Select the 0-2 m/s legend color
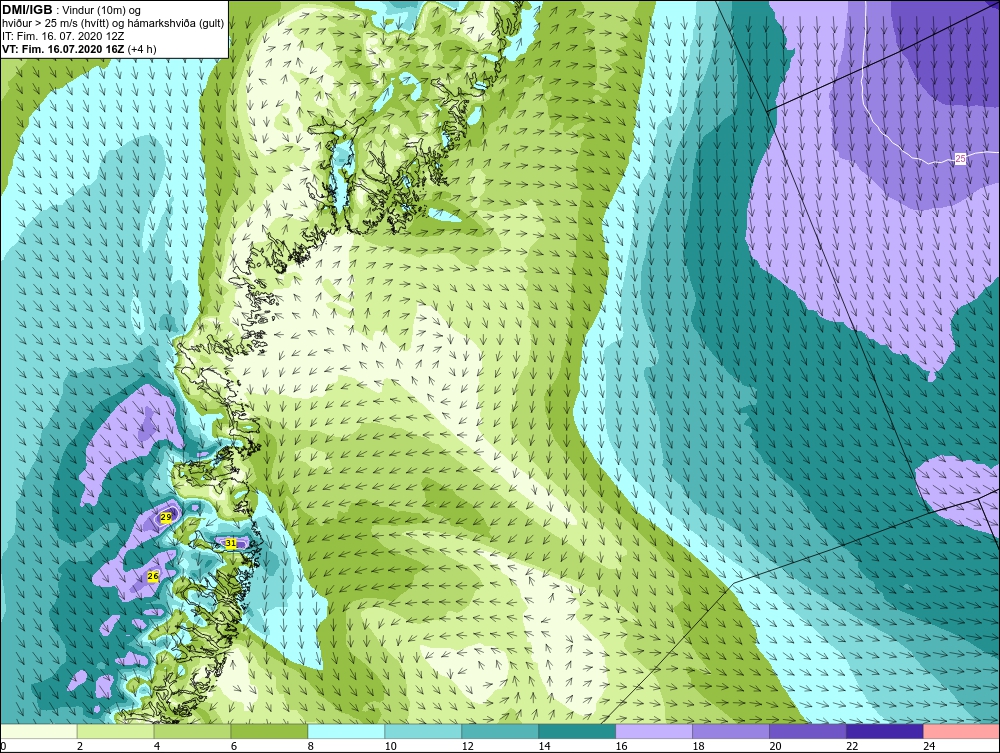The height and width of the screenshot is (753, 1000). click(38, 731)
